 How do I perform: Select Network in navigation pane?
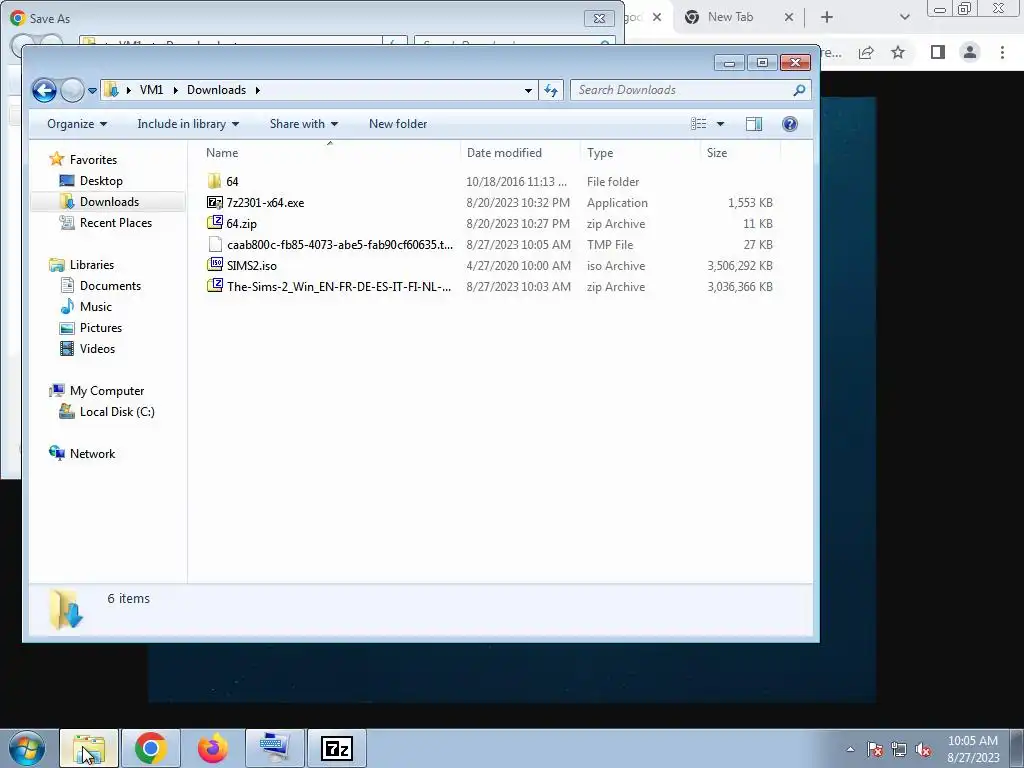point(92,453)
